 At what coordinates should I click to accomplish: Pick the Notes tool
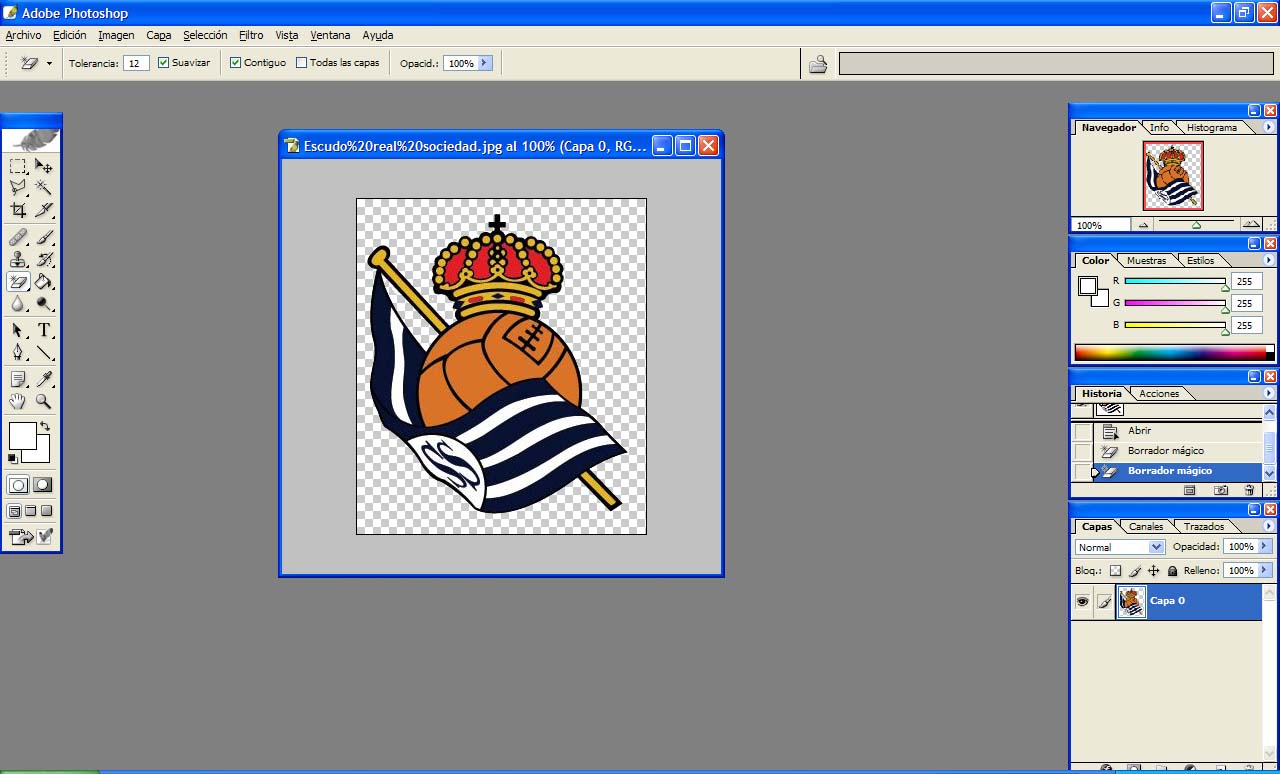click(18, 379)
